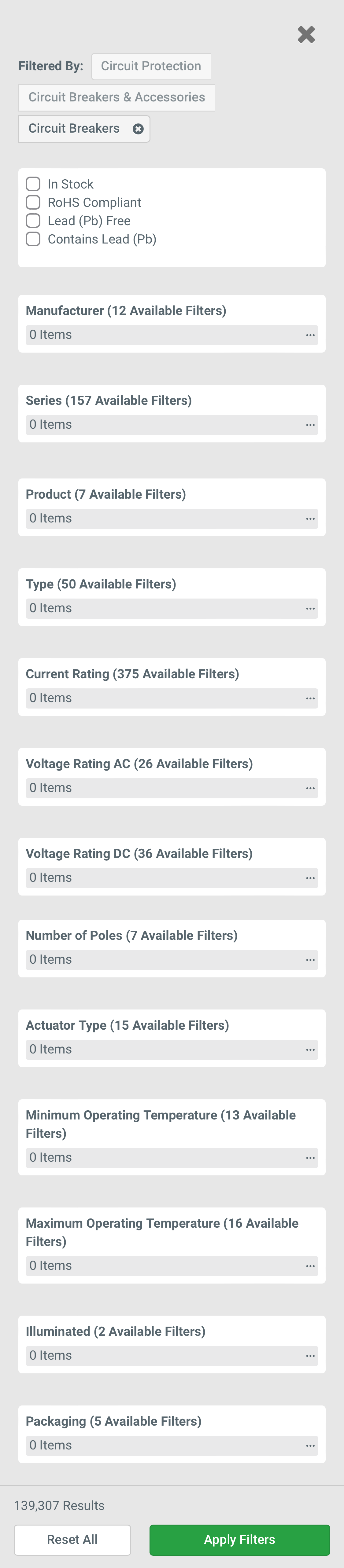Click Reset All to clear filters
The width and height of the screenshot is (344, 1568).
coord(72,1539)
